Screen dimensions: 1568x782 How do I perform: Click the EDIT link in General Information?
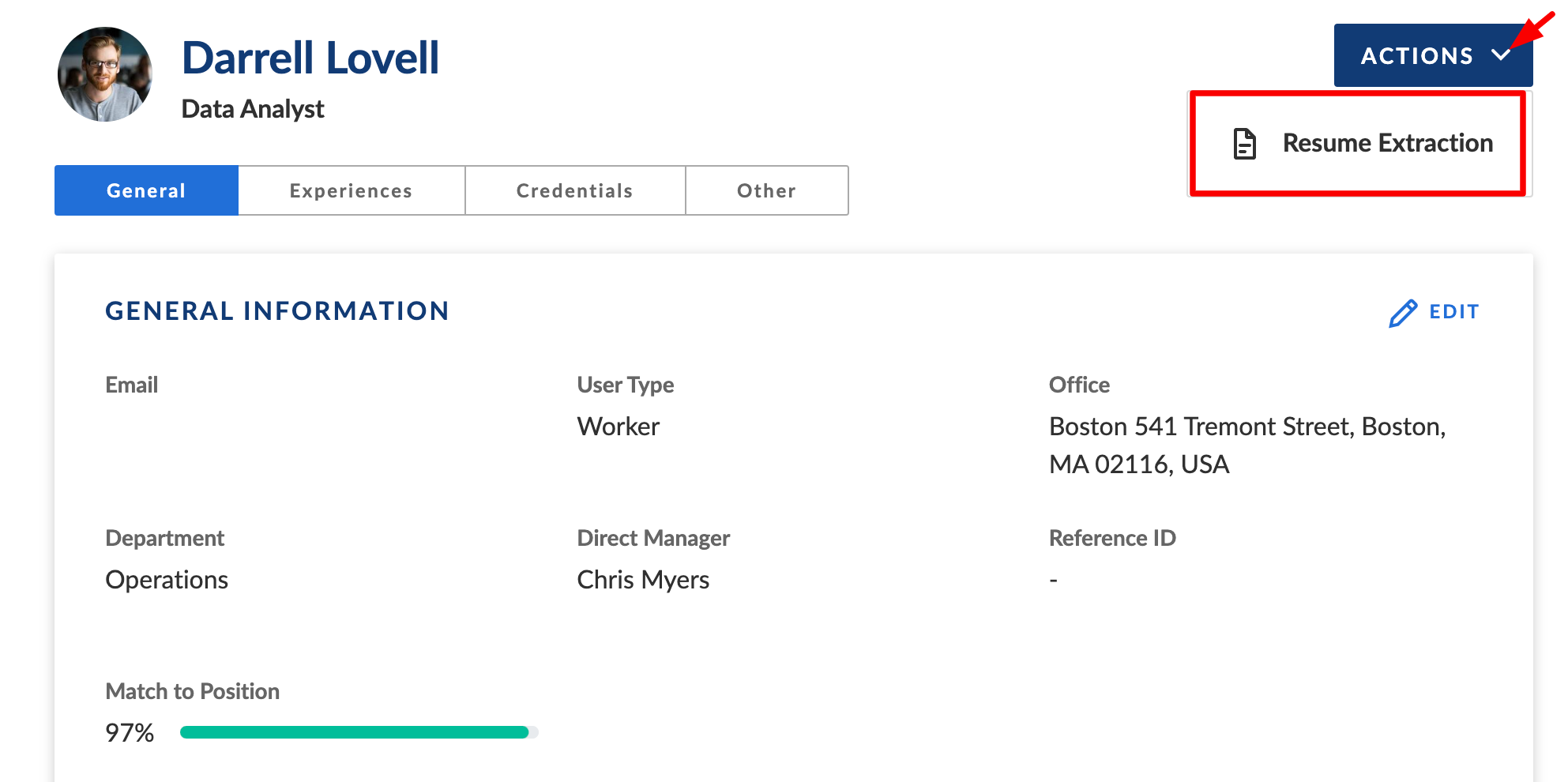pos(1453,312)
